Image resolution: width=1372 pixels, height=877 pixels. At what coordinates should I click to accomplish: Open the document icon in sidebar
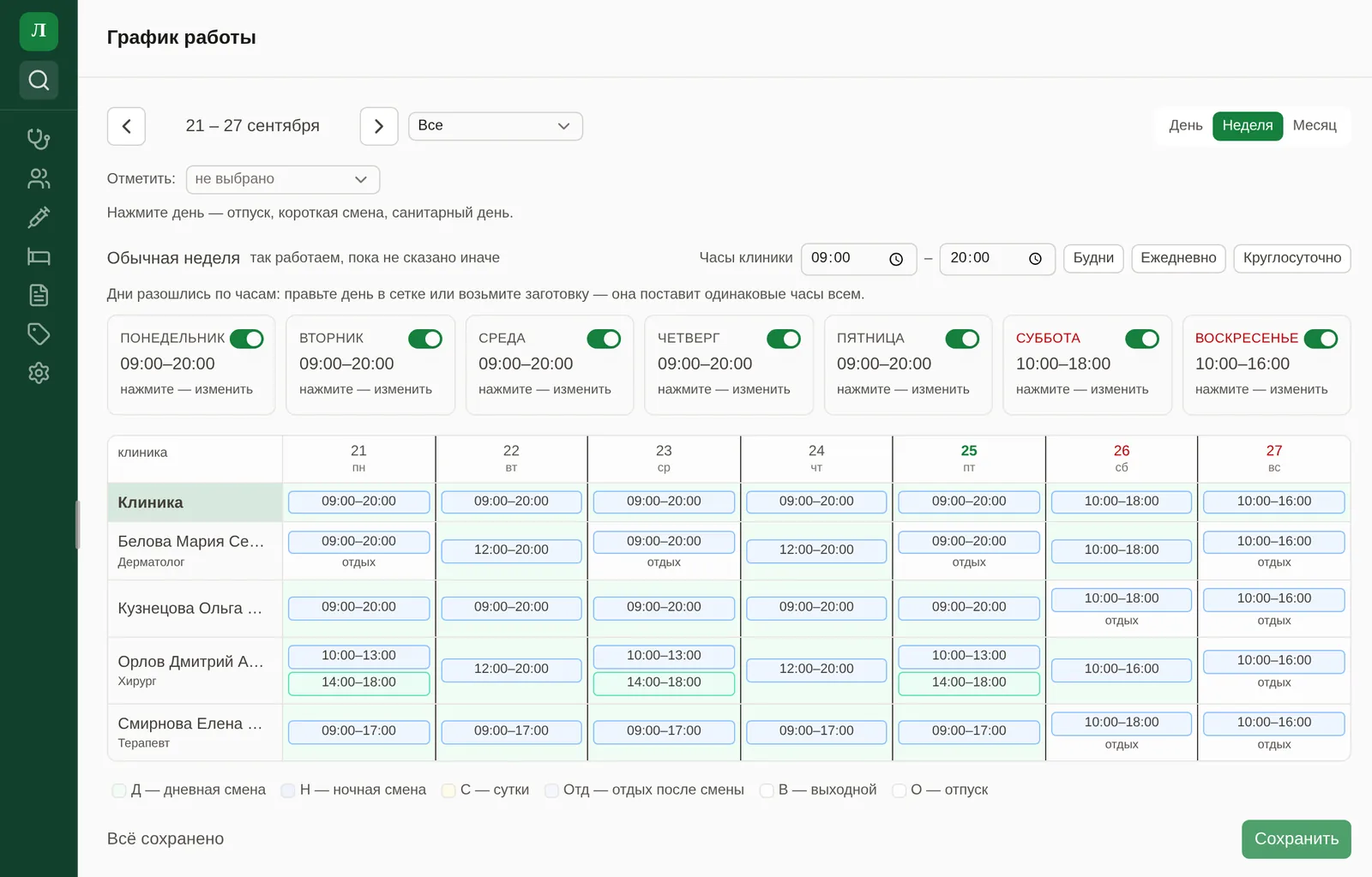(x=39, y=295)
